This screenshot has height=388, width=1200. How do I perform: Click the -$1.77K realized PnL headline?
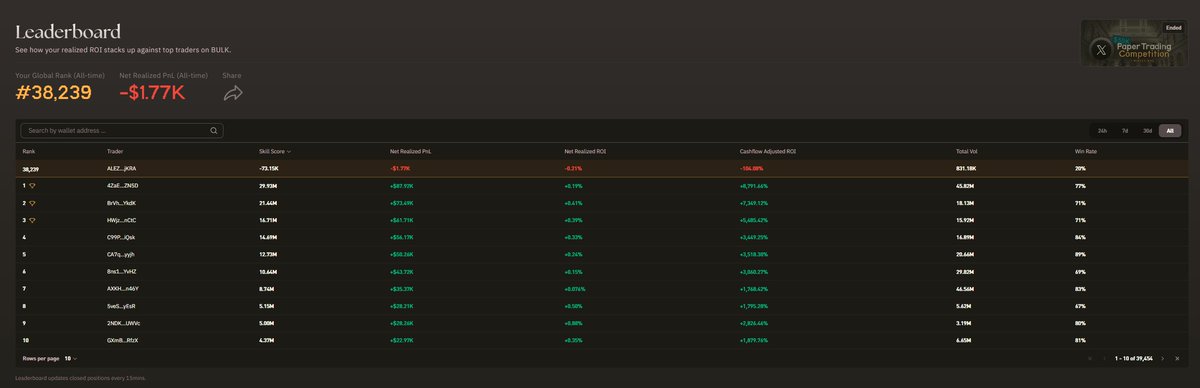point(152,93)
